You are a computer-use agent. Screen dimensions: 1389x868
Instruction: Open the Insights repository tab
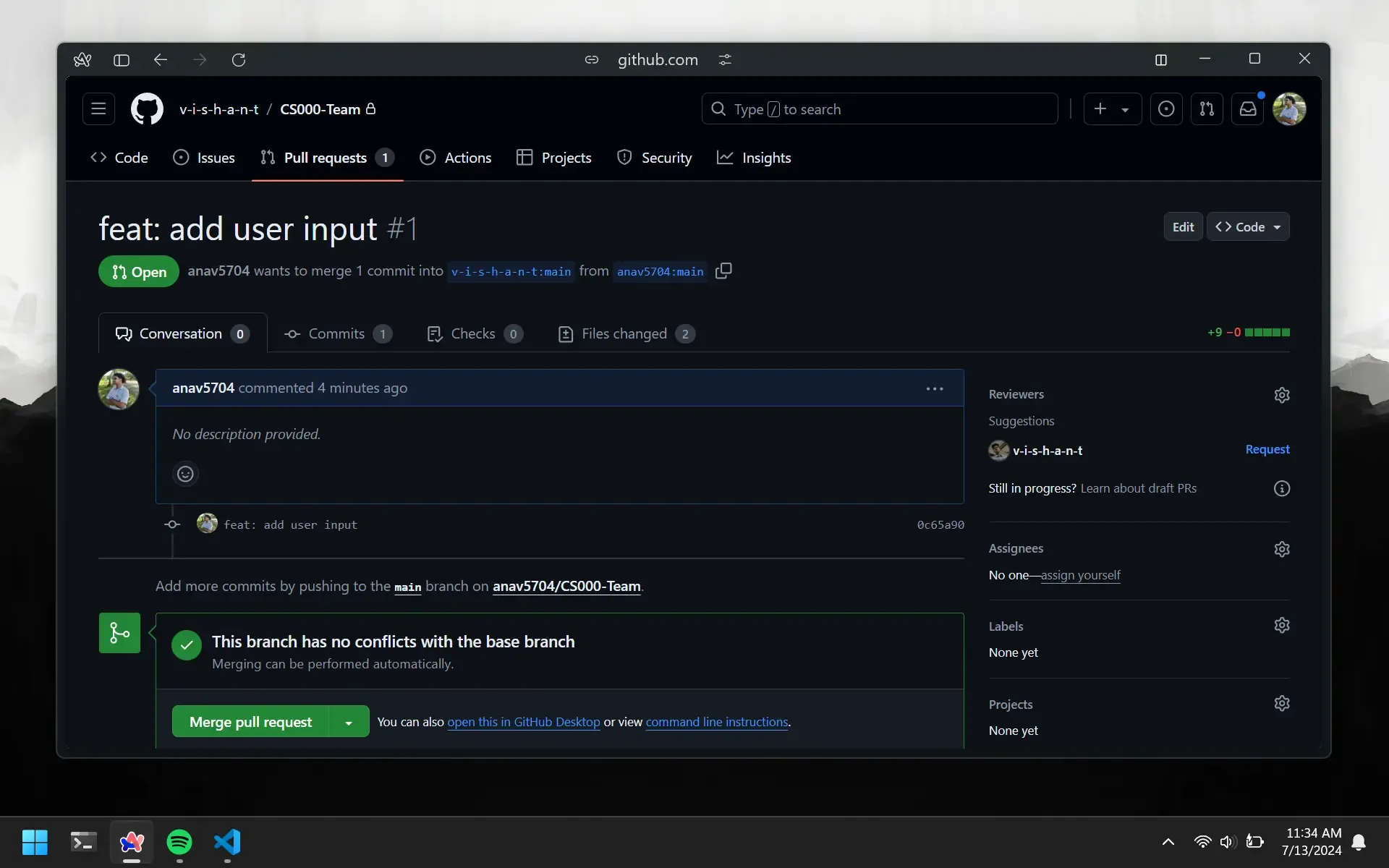click(x=754, y=158)
